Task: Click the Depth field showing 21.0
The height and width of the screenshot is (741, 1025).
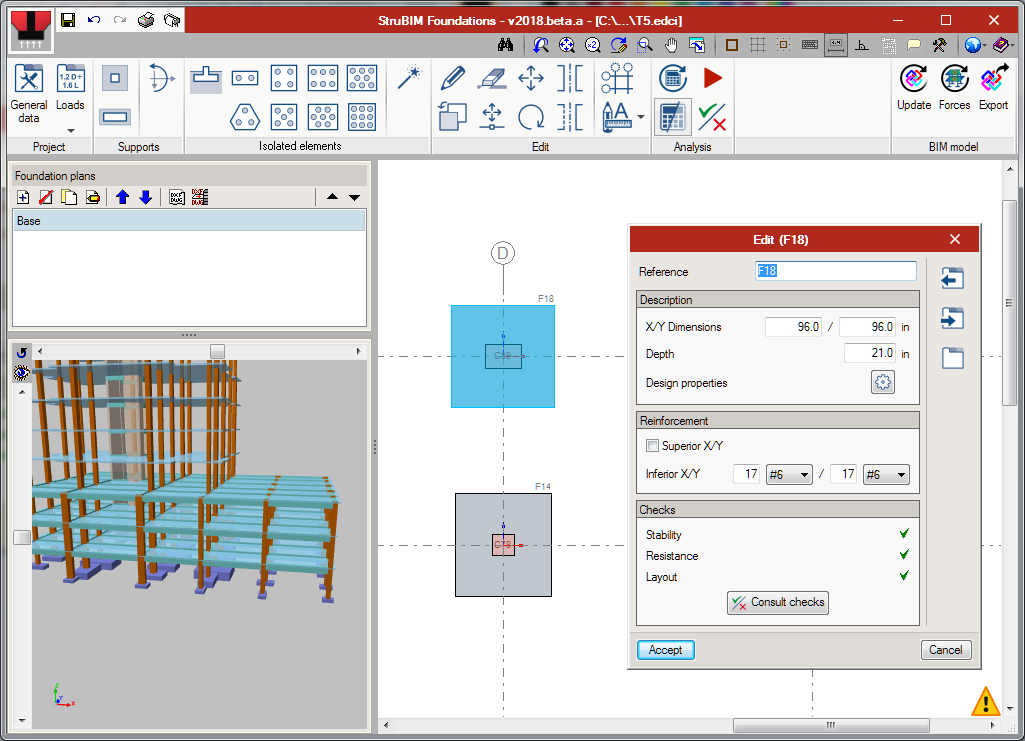Action: point(869,354)
